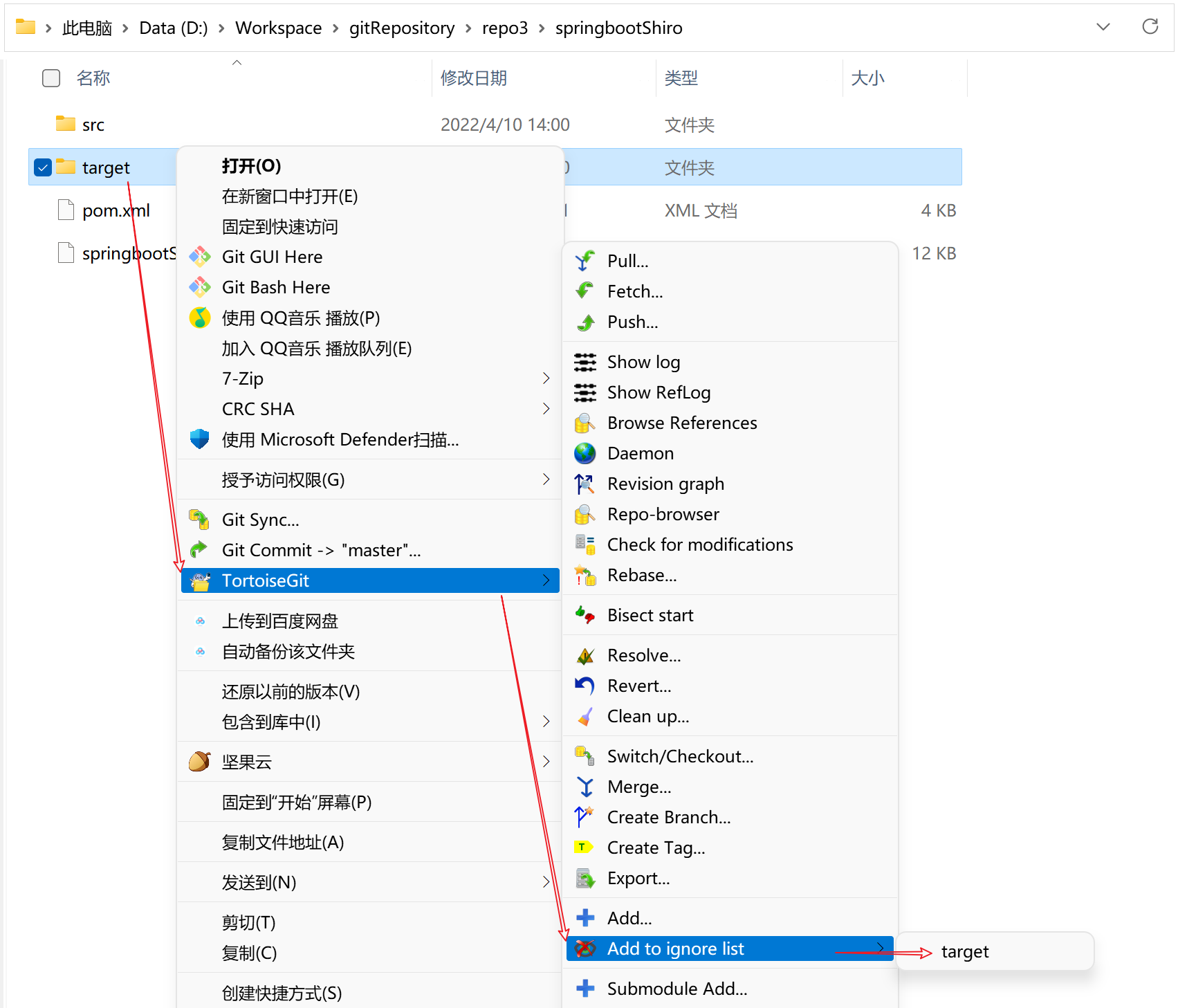Click the Git Bash Here icon
The height and width of the screenshot is (1008, 1178).
coord(200,287)
